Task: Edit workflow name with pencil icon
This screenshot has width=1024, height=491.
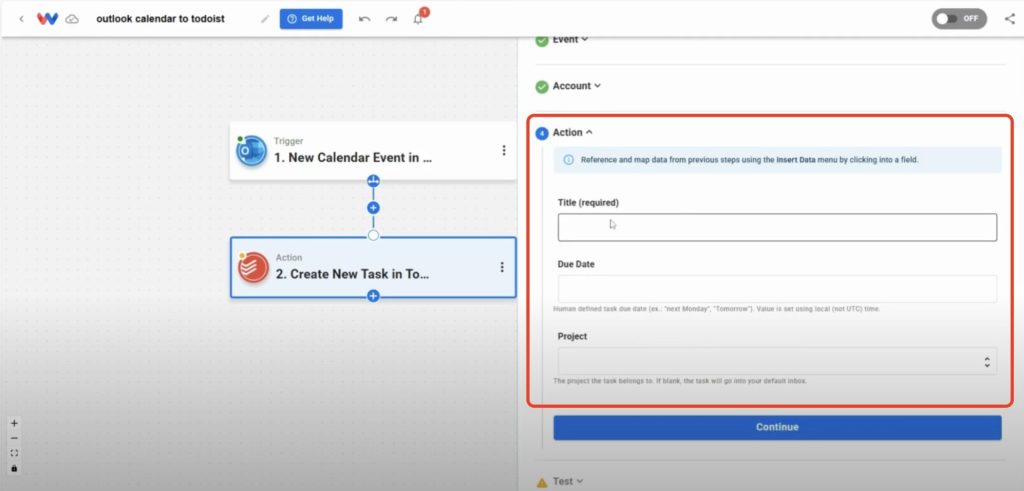Action: 264,19
